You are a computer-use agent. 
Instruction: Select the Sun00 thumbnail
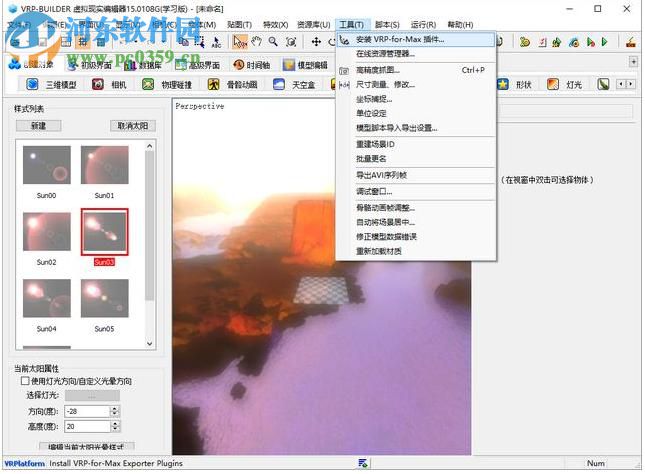[x=46, y=165]
